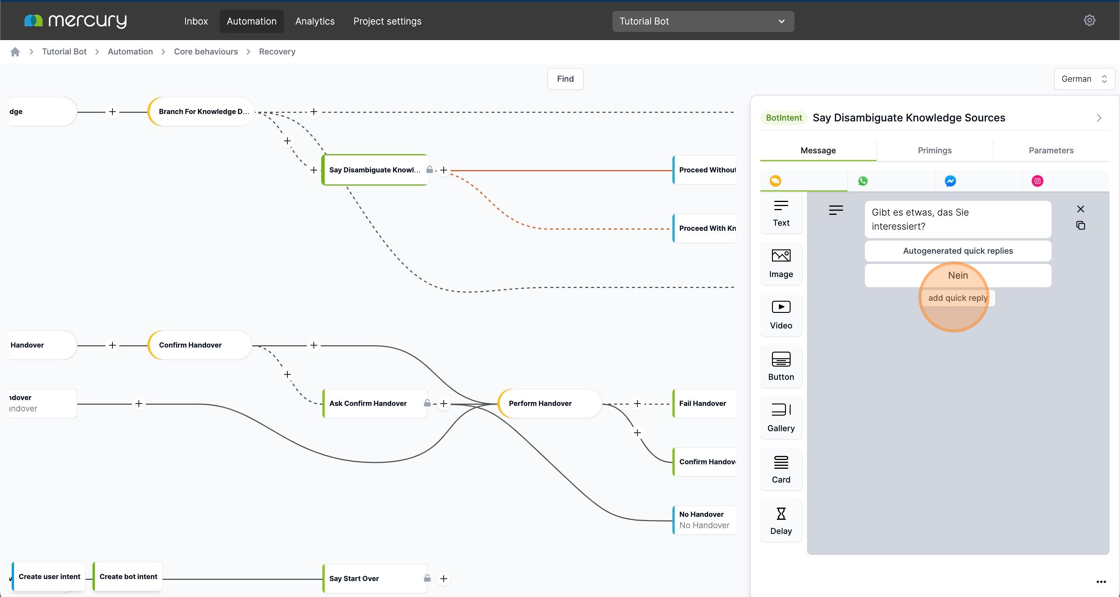1120x597 pixels.
Task: Open the Inbox menu
Action: 196,21
